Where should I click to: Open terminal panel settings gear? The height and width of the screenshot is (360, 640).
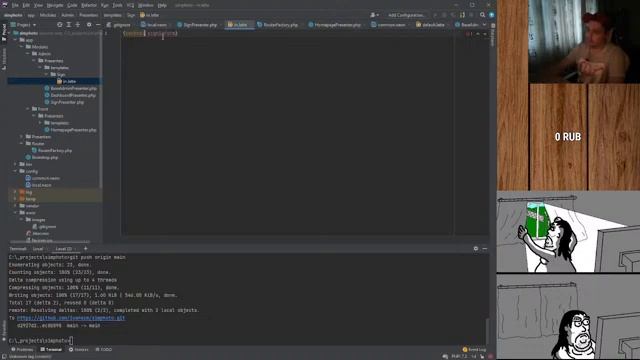click(476, 249)
